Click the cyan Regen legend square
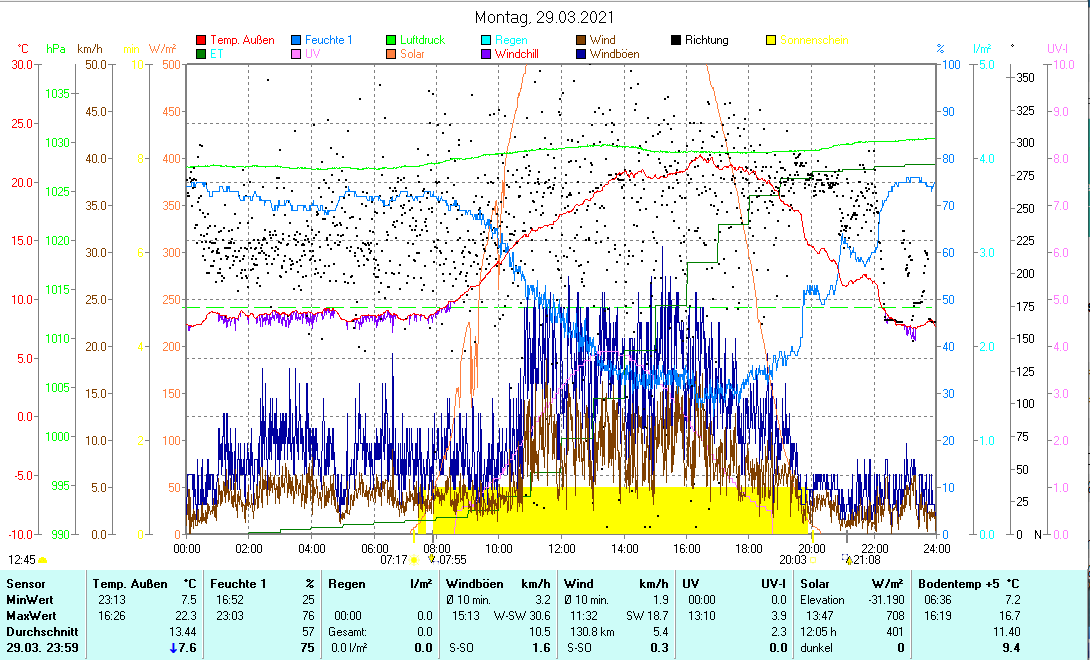The image size is (1090, 660). [x=487, y=41]
